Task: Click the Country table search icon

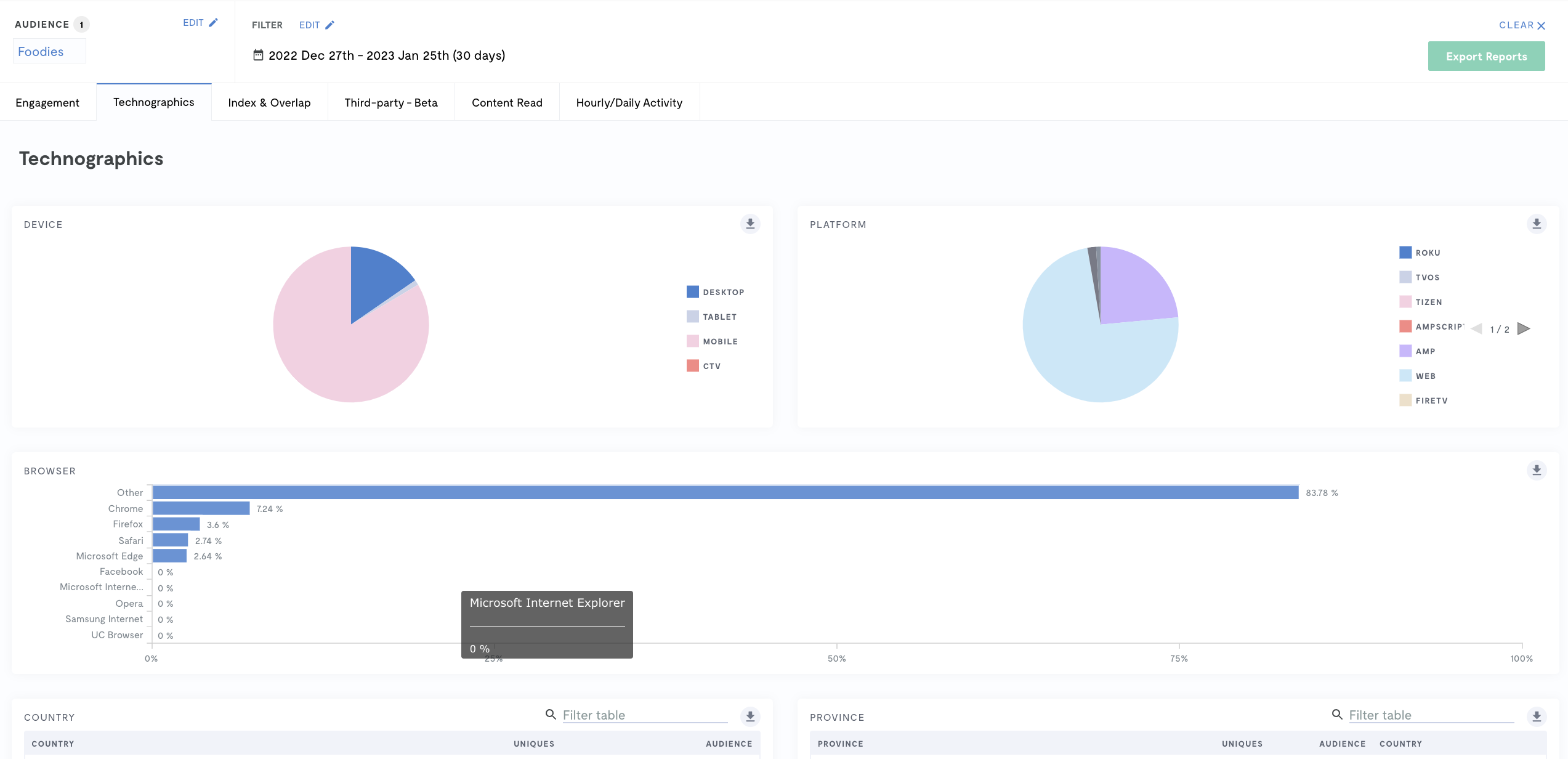Action: 551,714
